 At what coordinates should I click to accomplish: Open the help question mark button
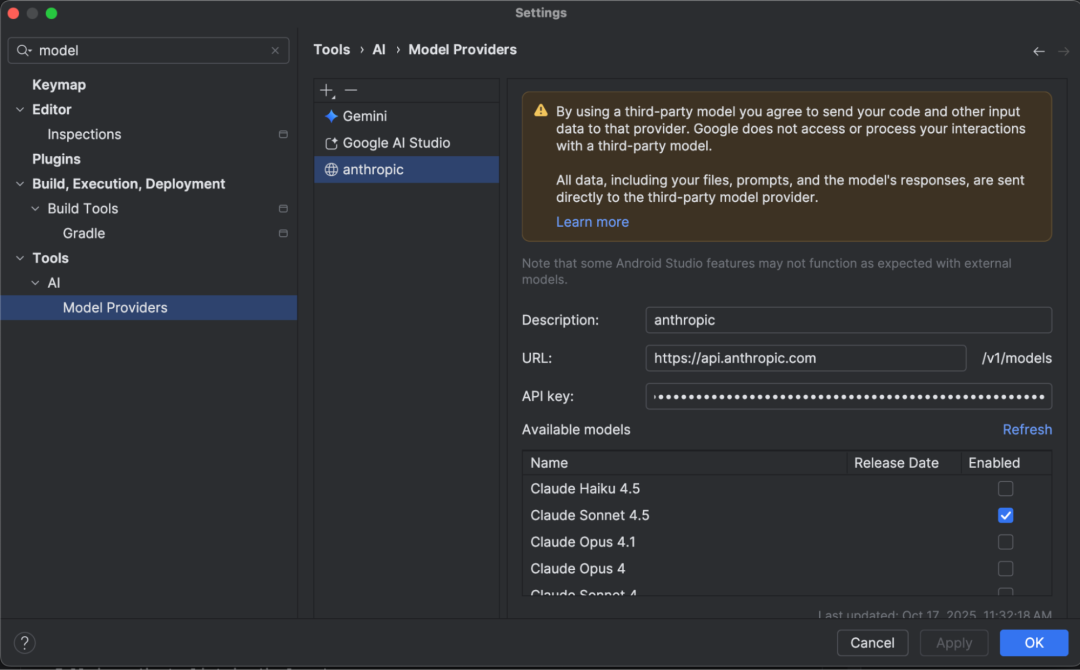point(26,643)
